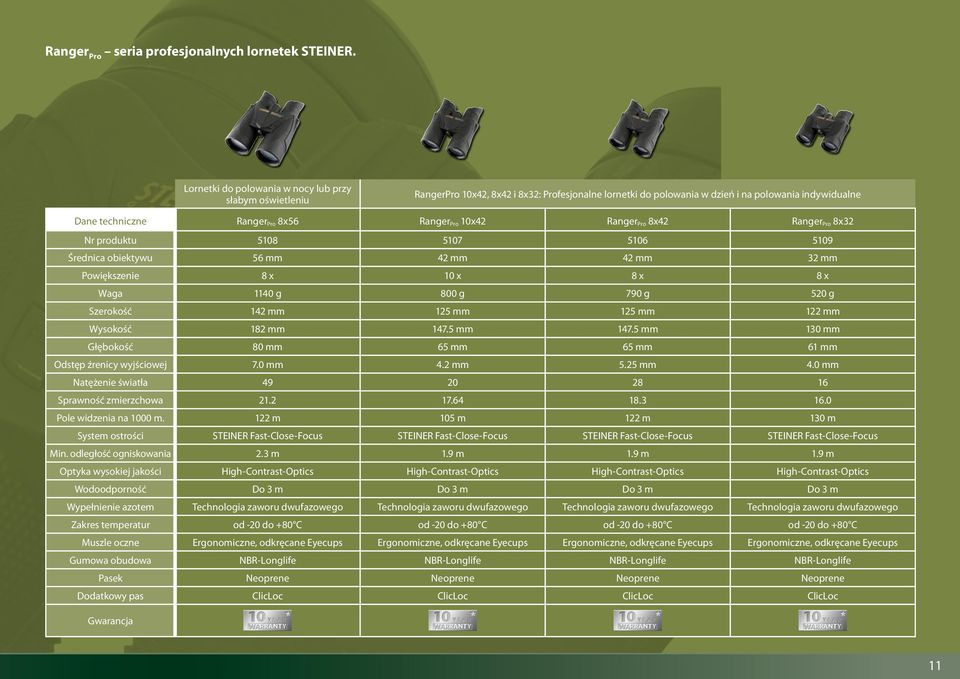This screenshot has width=960, height=679.
Task: Select the 7.0 mm exit pupil value
Action: [268, 364]
